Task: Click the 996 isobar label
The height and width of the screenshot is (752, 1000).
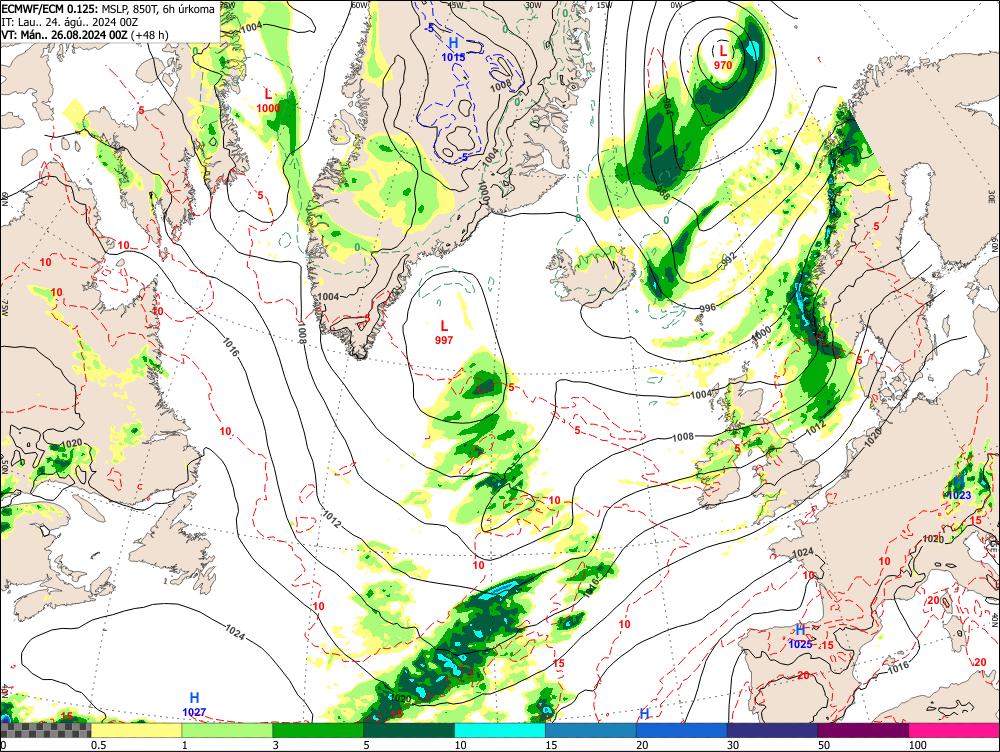Action: [707, 307]
